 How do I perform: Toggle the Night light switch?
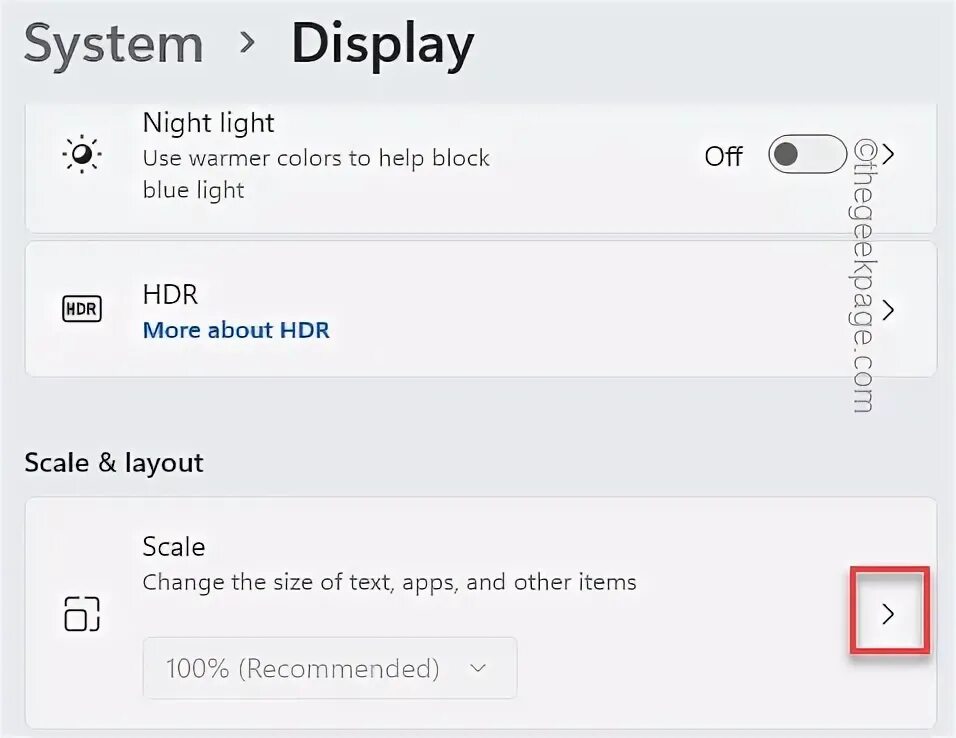[x=806, y=155]
